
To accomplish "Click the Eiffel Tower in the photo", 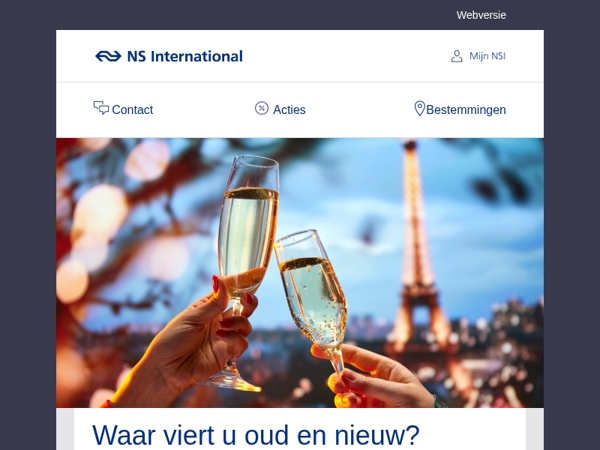I will click(x=417, y=253).
